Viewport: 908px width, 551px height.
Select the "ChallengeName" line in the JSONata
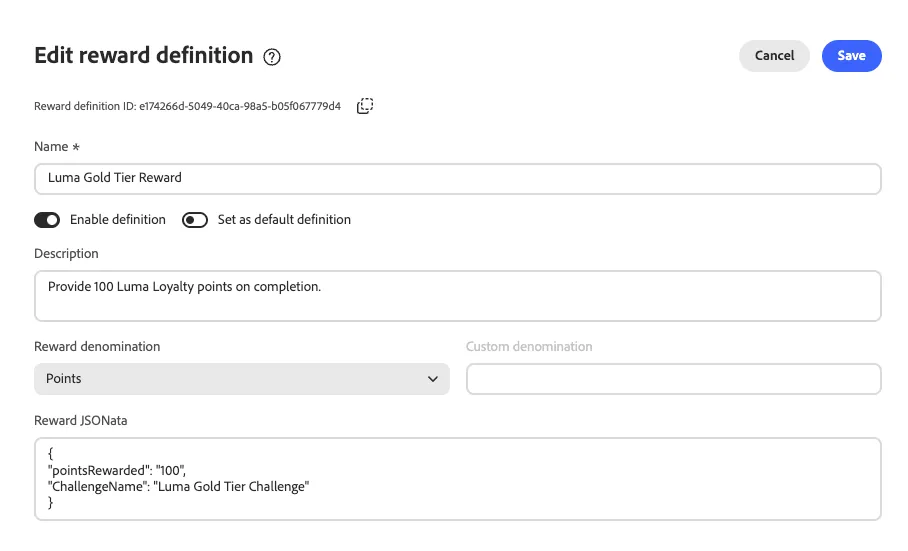coord(178,486)
